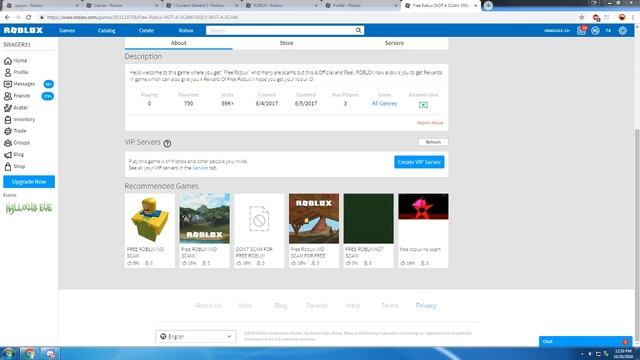Click the Robux currency icon in the header

point(596,31)
